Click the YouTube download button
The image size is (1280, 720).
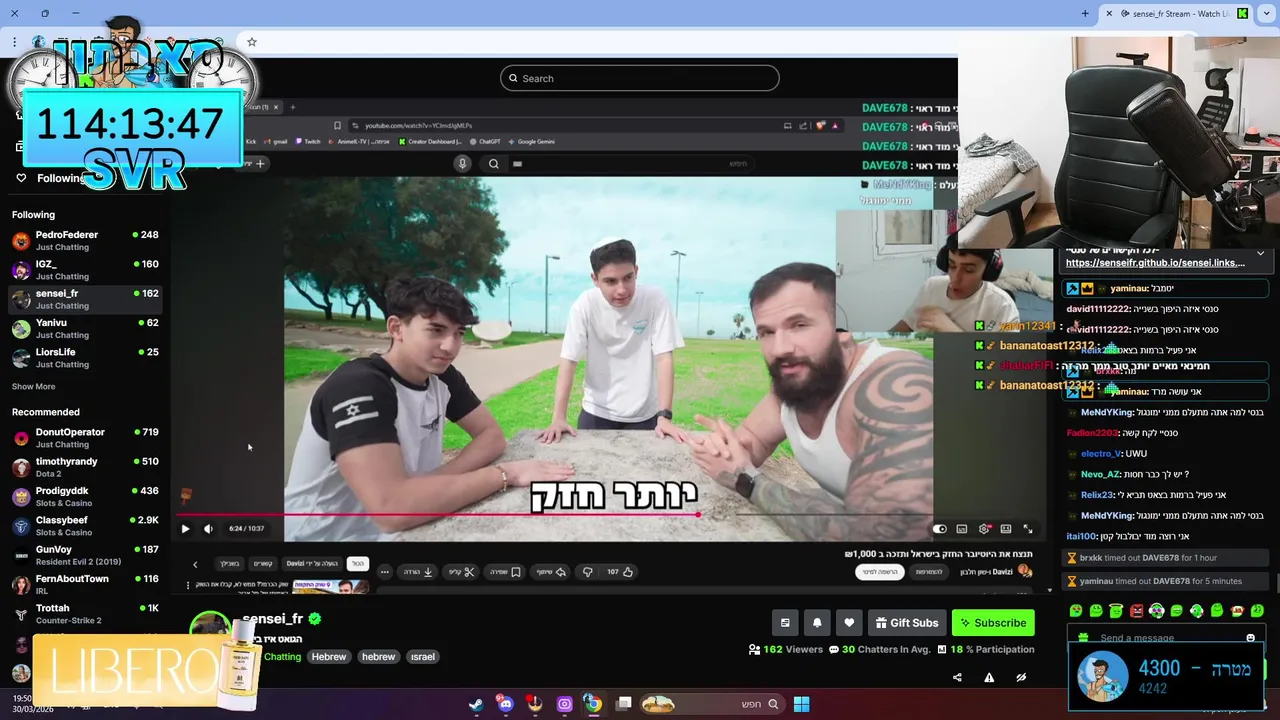[418, 572]
